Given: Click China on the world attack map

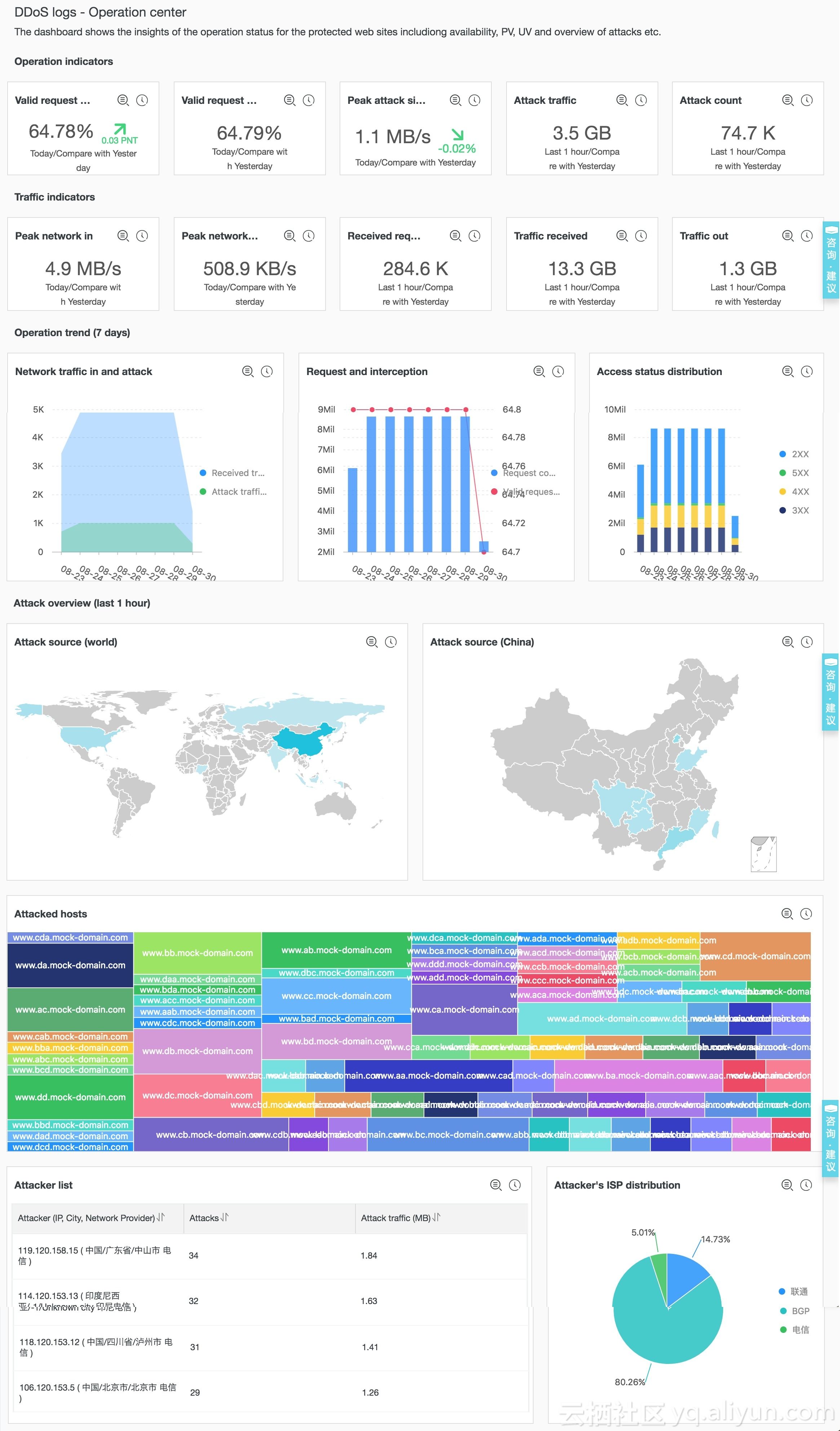Looking at the screenshot, I should pyautogui.click(x=304, y=741).
